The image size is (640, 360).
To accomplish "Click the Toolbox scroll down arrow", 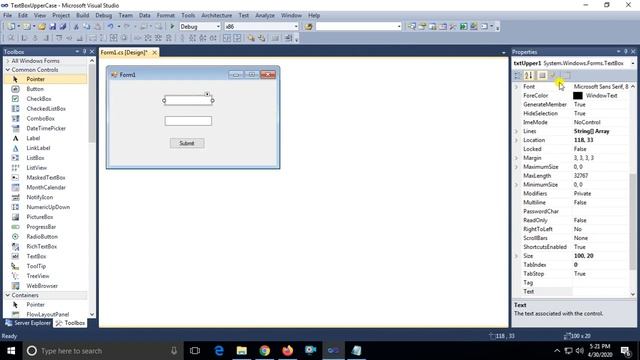I will click(x=92, y=314).
